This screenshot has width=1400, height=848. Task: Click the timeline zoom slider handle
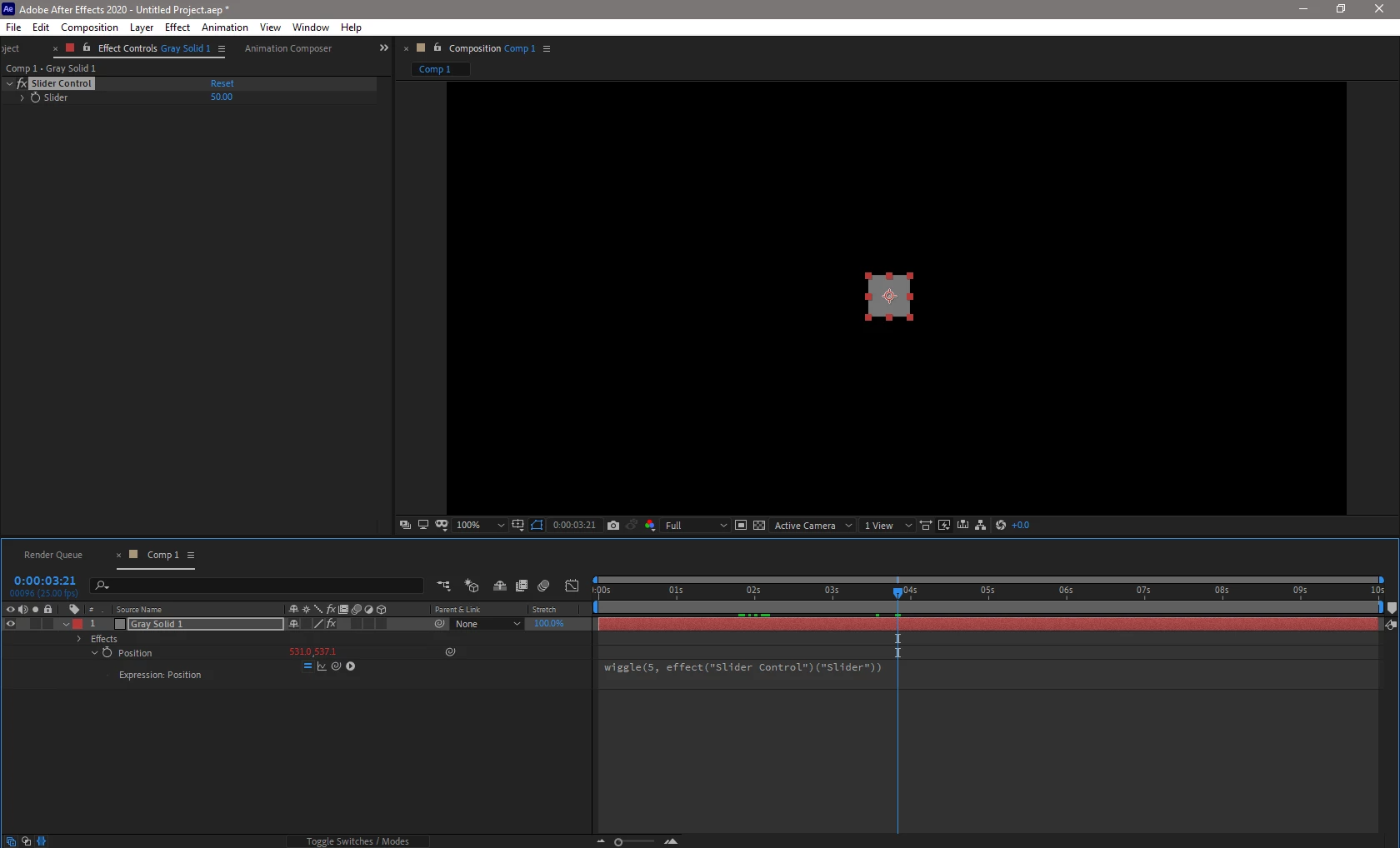coord(618,842)
